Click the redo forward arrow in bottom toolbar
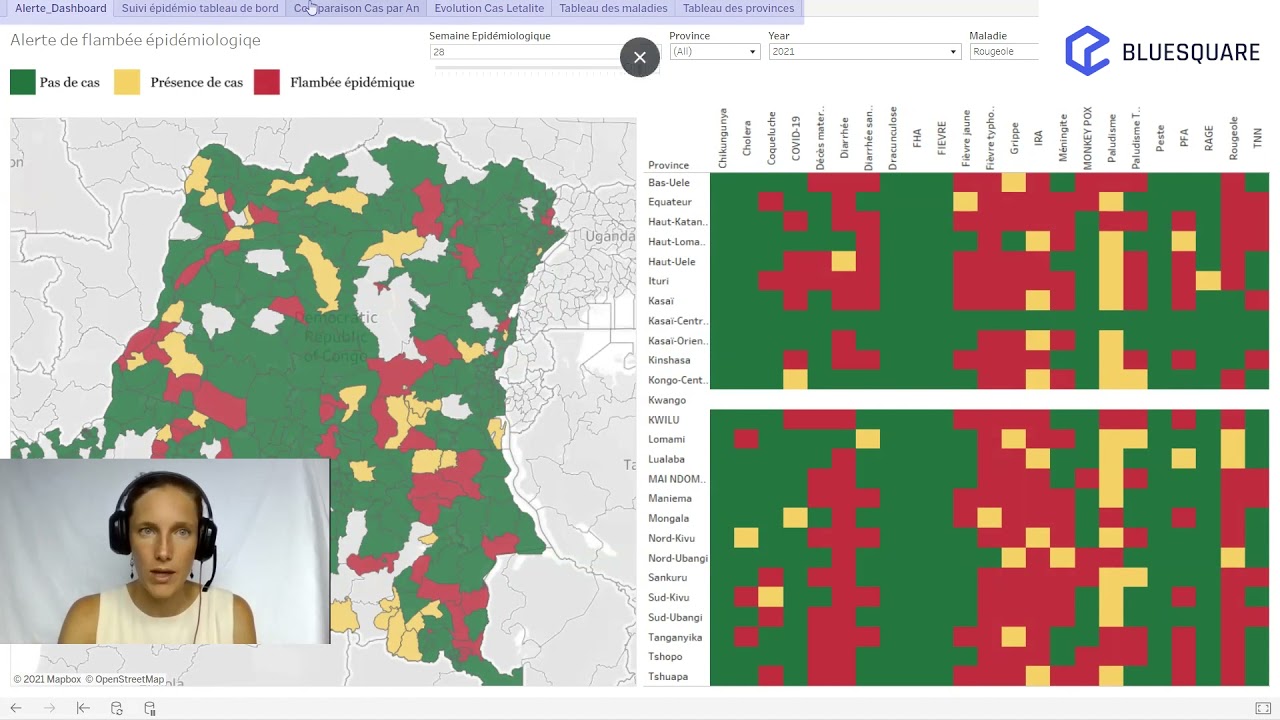 pyautogui.click(x=50, y=708)
